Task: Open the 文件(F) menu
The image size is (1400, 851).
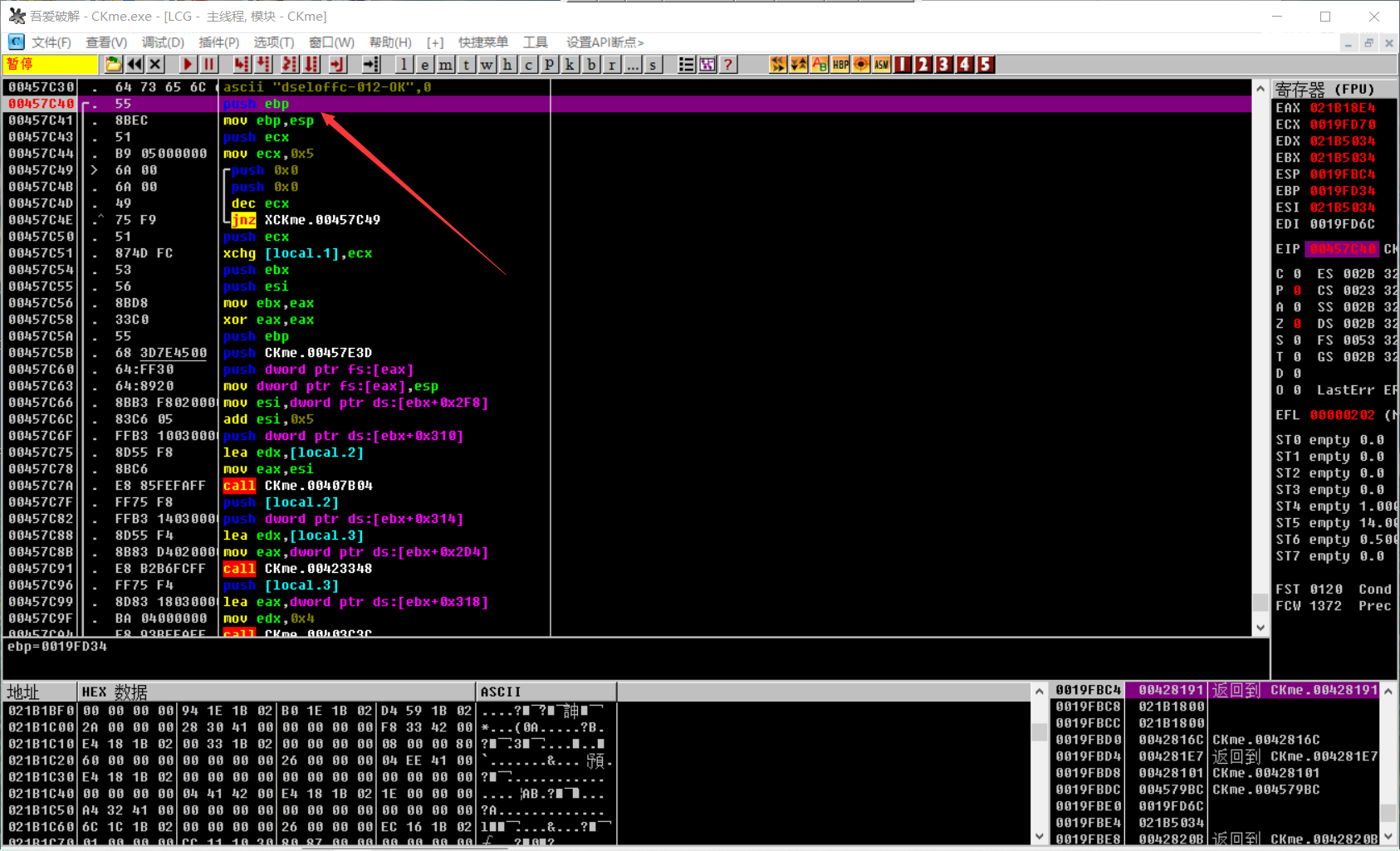Action: pyautogui.click(x=51, y=42)
